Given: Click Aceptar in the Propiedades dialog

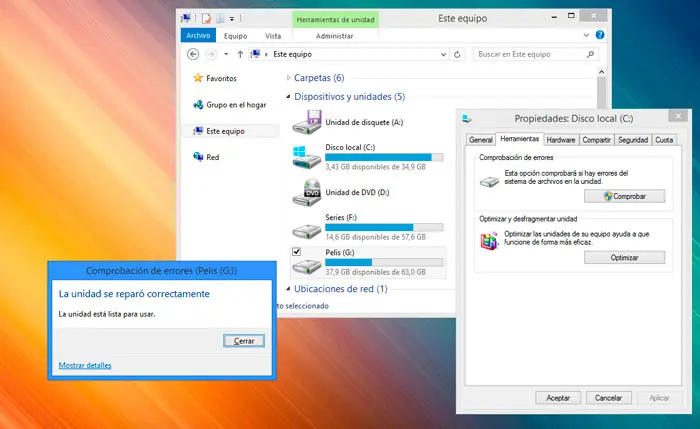Looking at the screenshot, I should point(558,398).
